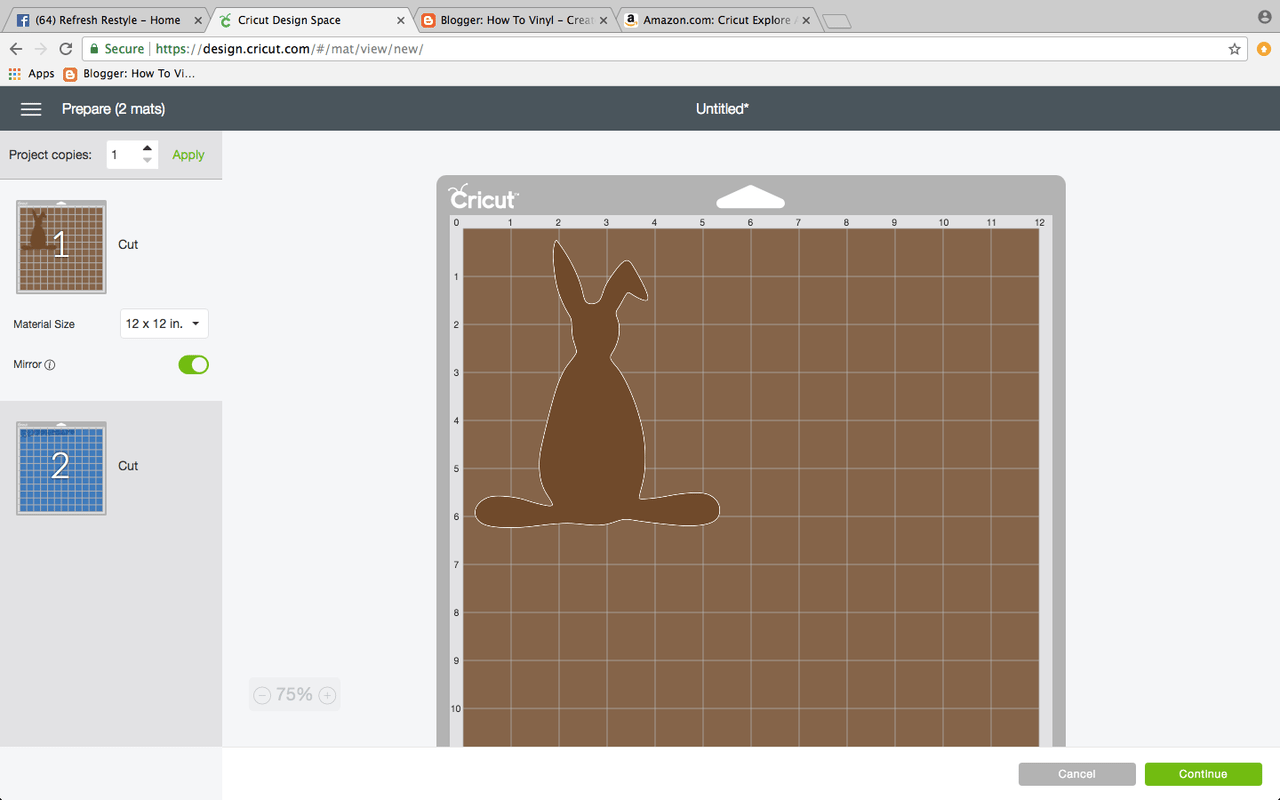
Task: Close the Facebook Refresh Restyle tab
Action: tap(197, 20)
